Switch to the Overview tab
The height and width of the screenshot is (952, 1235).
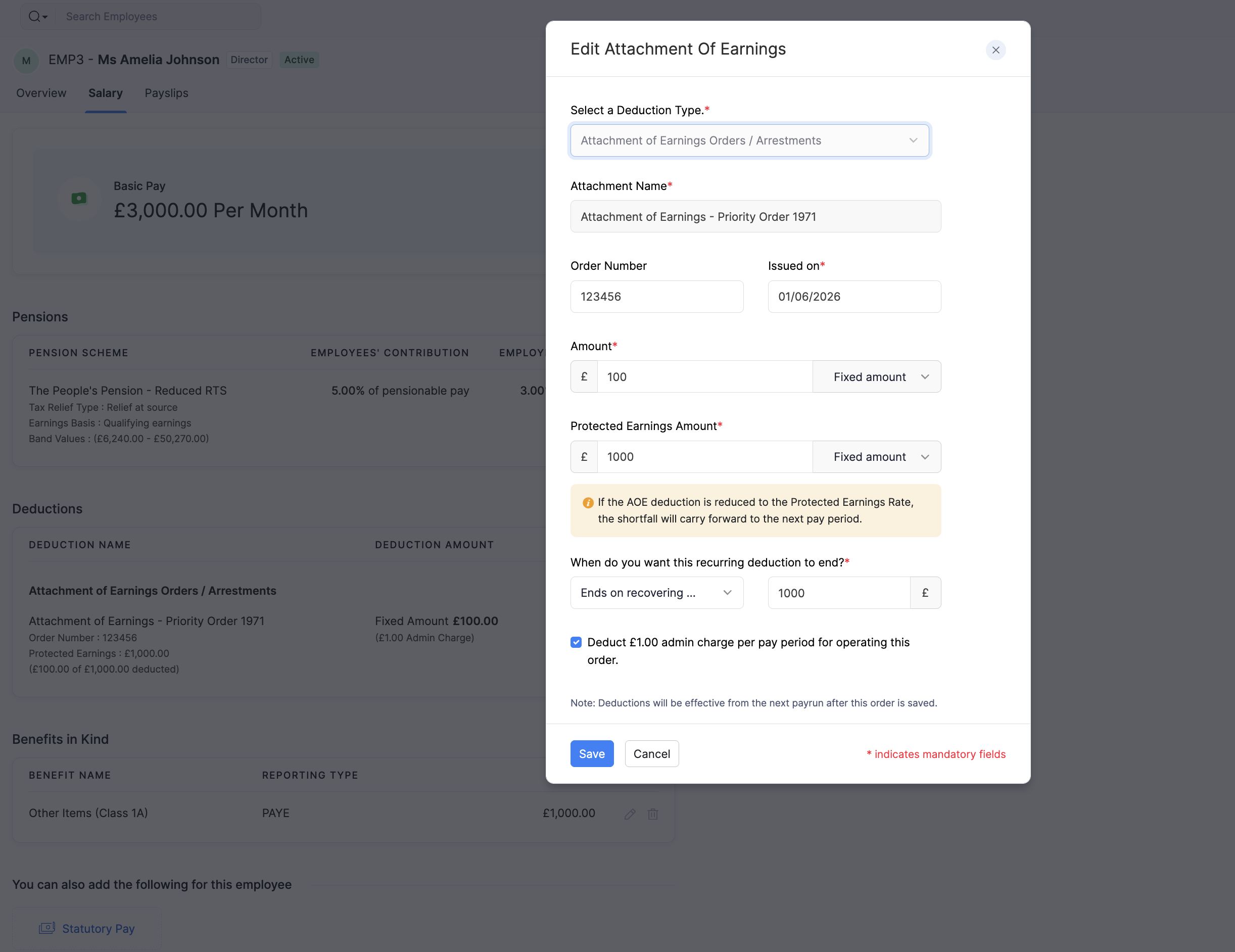pyautogui.click(x=41, y=93)
